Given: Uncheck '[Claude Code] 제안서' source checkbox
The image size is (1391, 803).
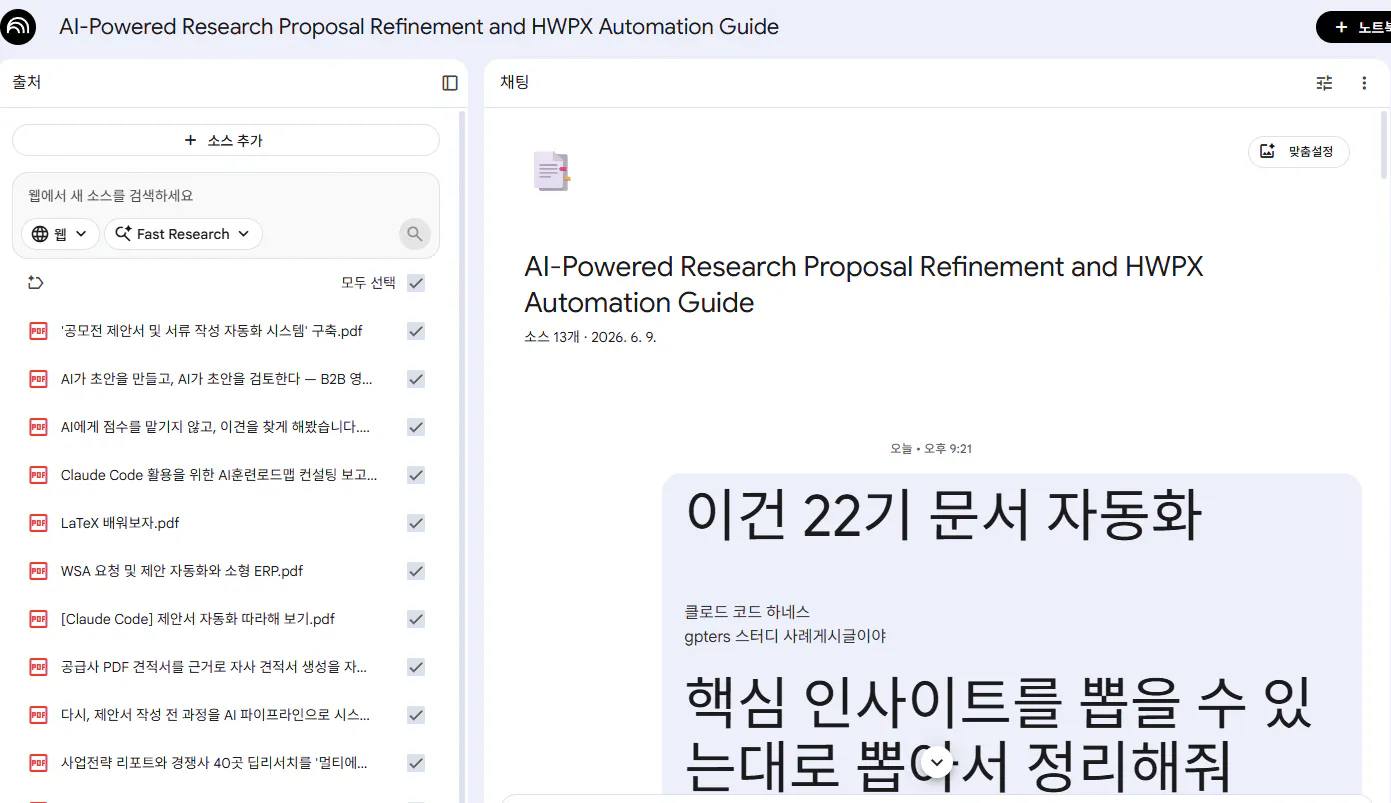Looking at the screenshot, I should (416, 619).
